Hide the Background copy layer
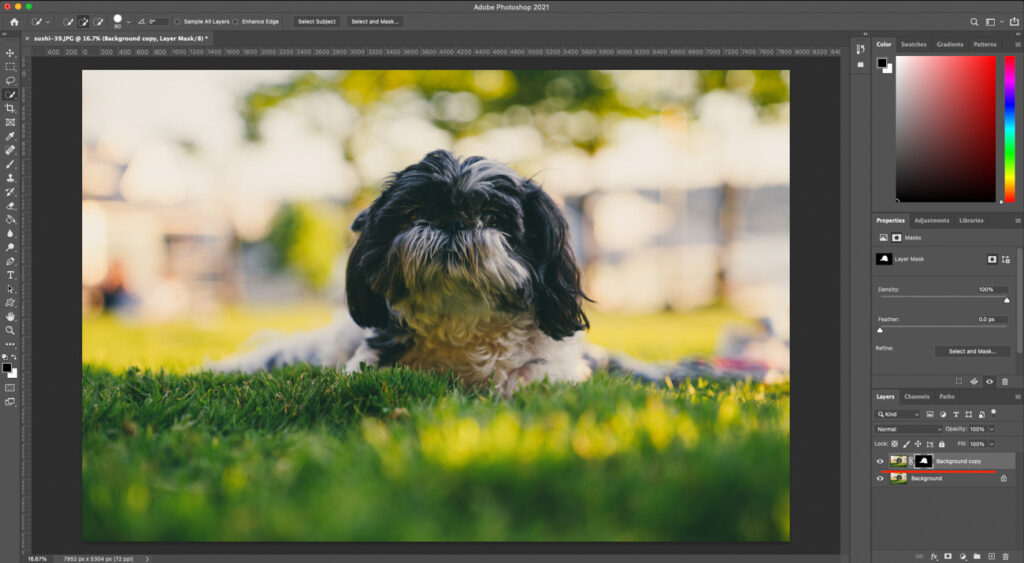Image resolution: width=1024 pixels, height=563 pixels. (x=880, y=461)
